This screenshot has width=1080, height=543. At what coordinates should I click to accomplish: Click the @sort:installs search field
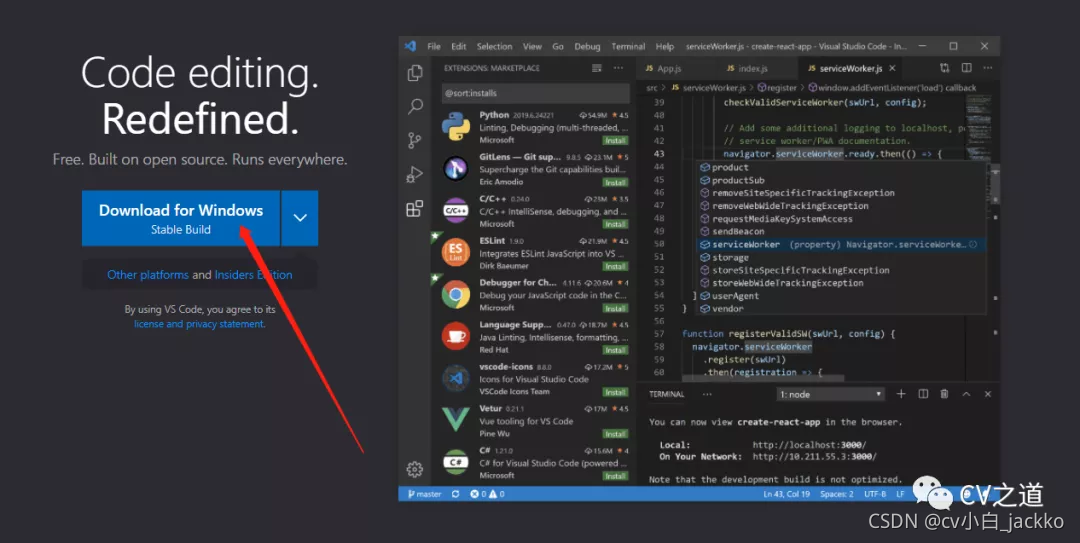tap(535, 93)
